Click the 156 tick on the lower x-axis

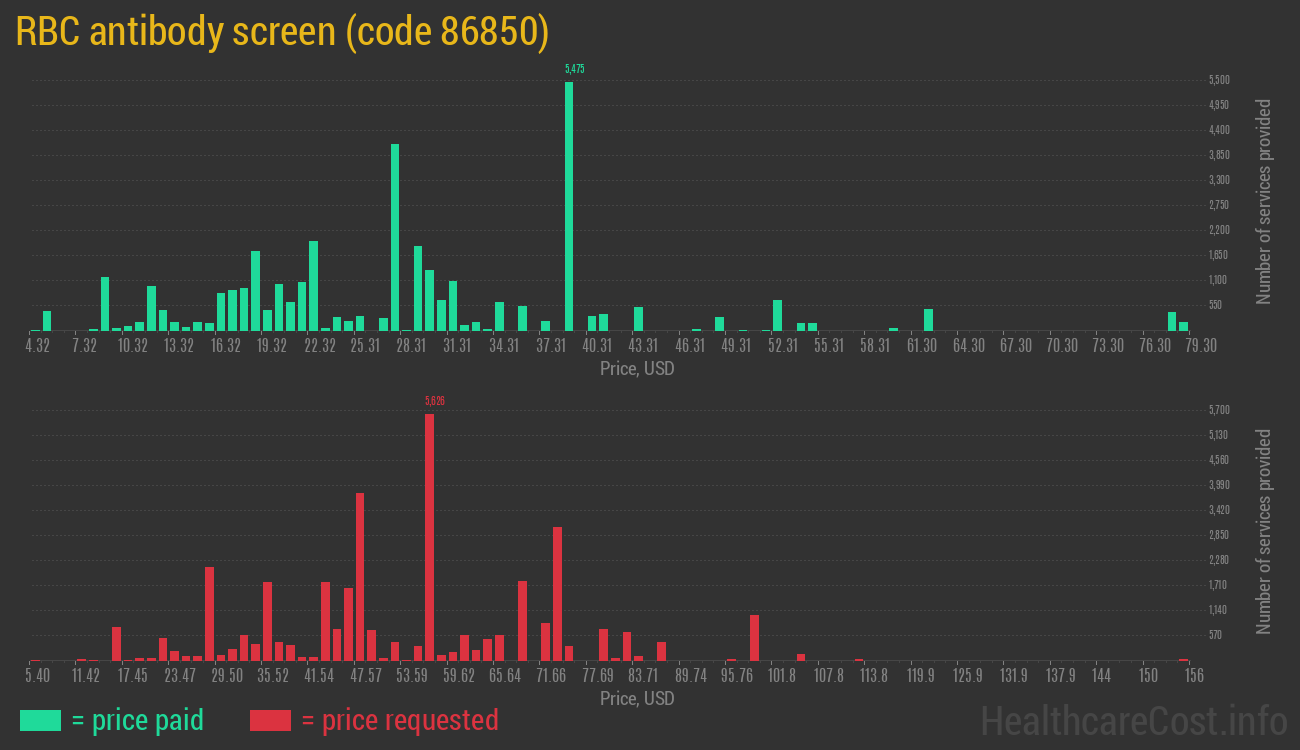pos(1194,676)
